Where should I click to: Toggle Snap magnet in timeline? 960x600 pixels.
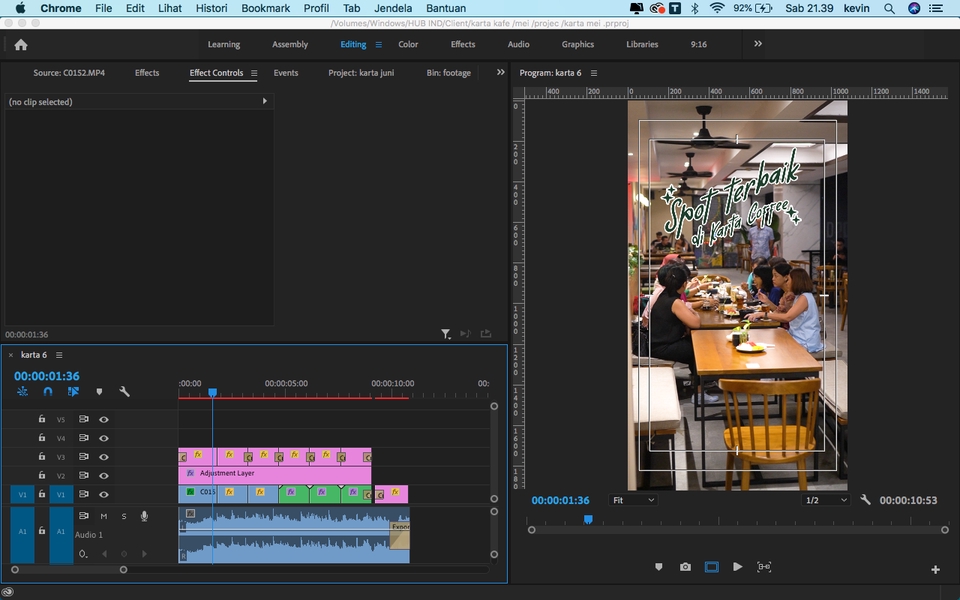pos(48,391)
